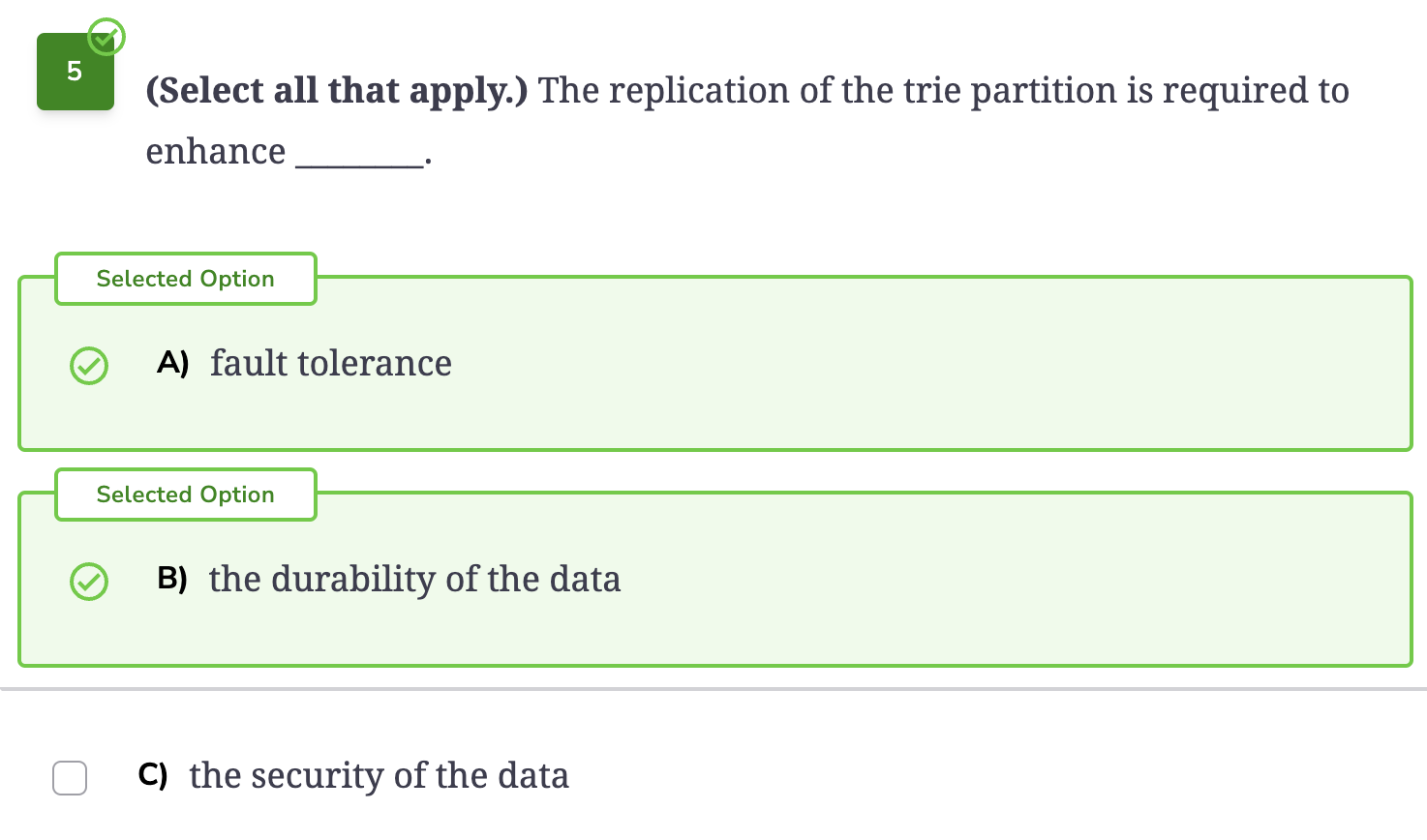Click the green check icon beside durability option
Screen dimensions: 1427x840
89,582
